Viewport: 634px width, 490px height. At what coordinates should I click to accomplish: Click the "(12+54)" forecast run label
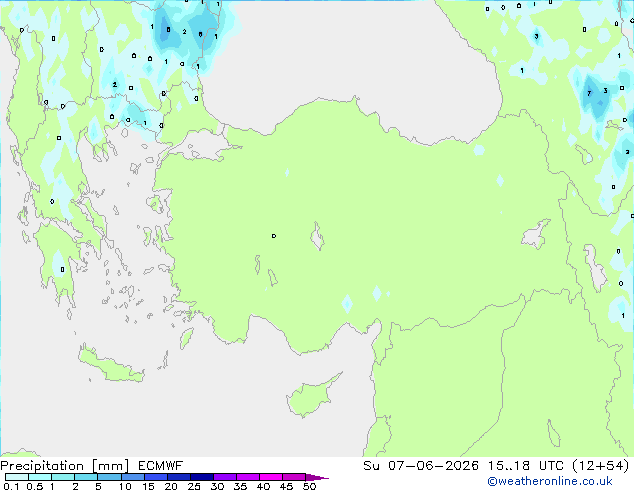point(601,466)
